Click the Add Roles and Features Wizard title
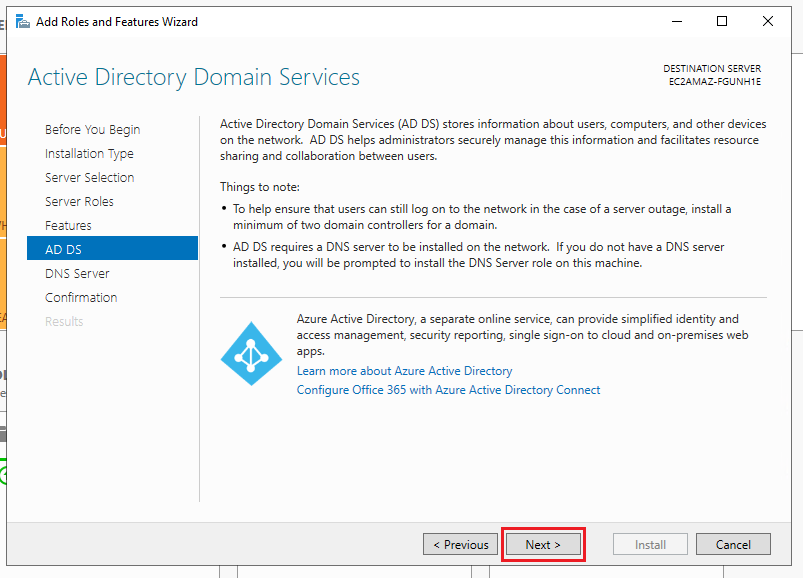This screenshot has width=803, height=578. [x=117, y=22]
